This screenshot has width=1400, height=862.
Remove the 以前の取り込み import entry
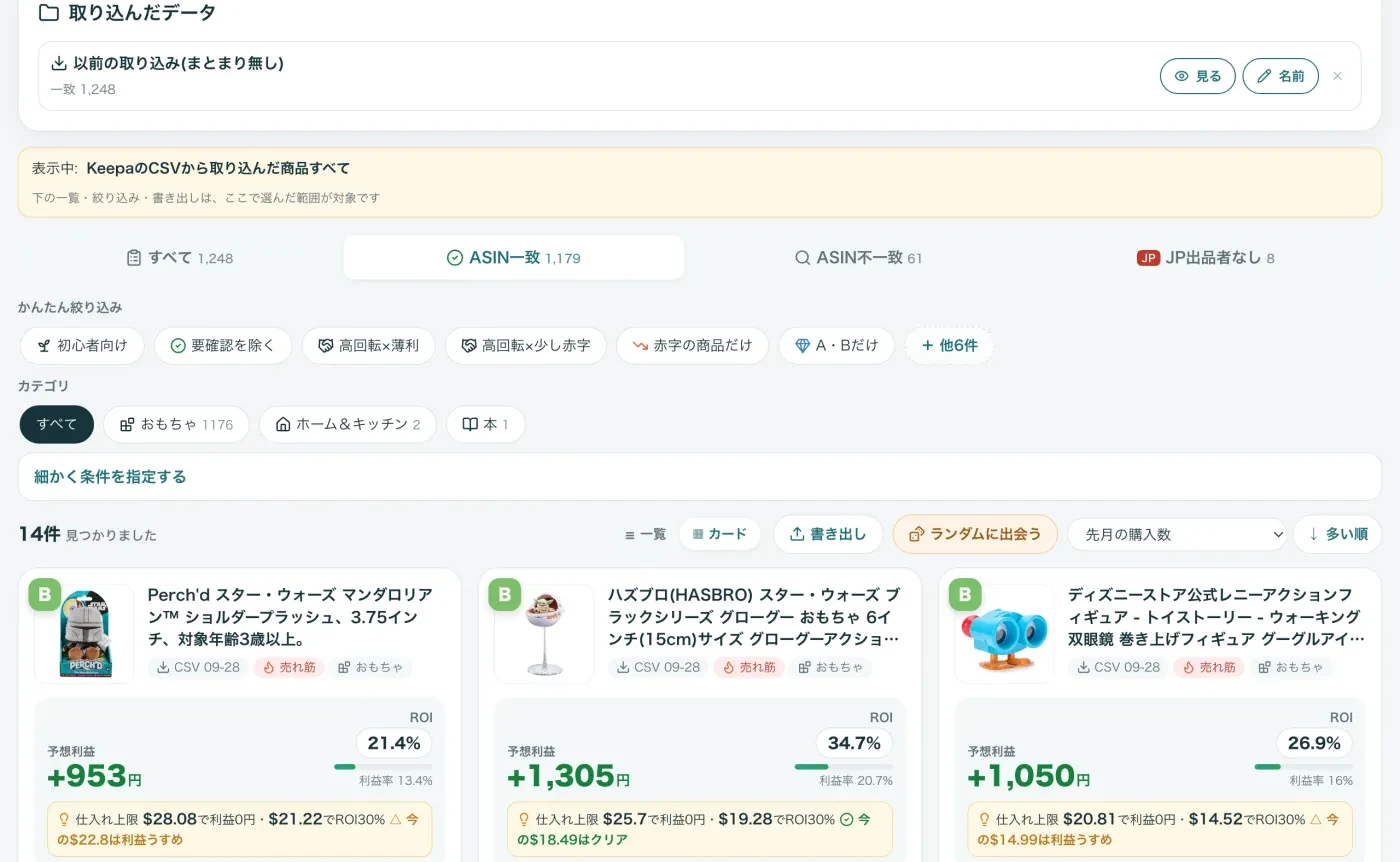coord(1338,76)
